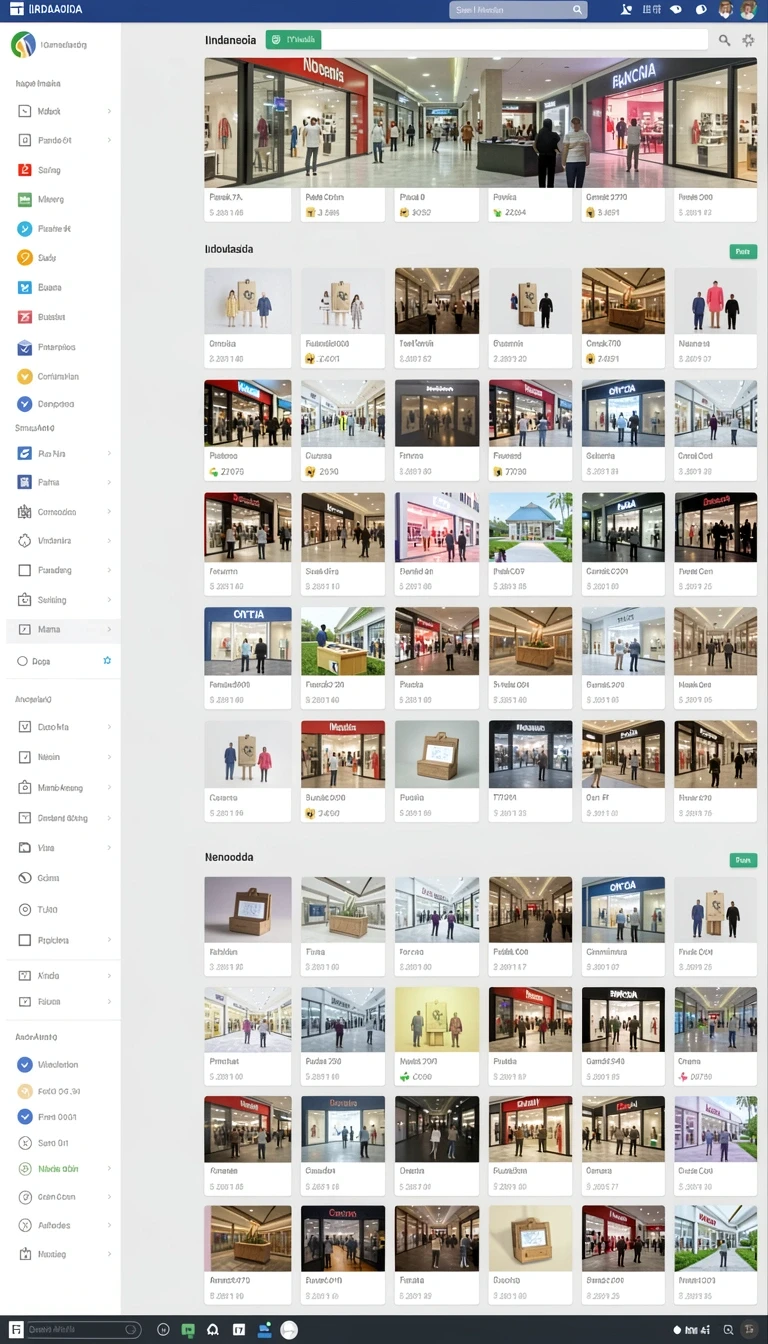Expand the Dadand Göng chevron
The width and height of the screenshot is (768, 1344).
click(x=109, y=818)
